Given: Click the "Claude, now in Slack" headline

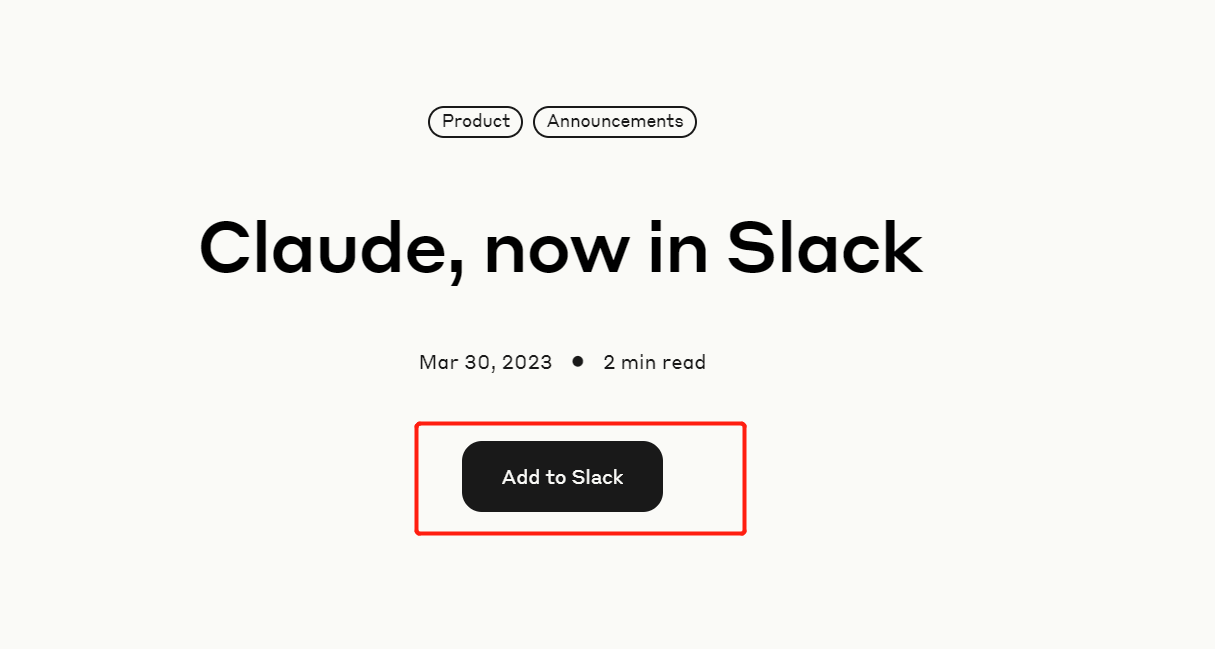Looking at the screenshot, I should point(560,248).
